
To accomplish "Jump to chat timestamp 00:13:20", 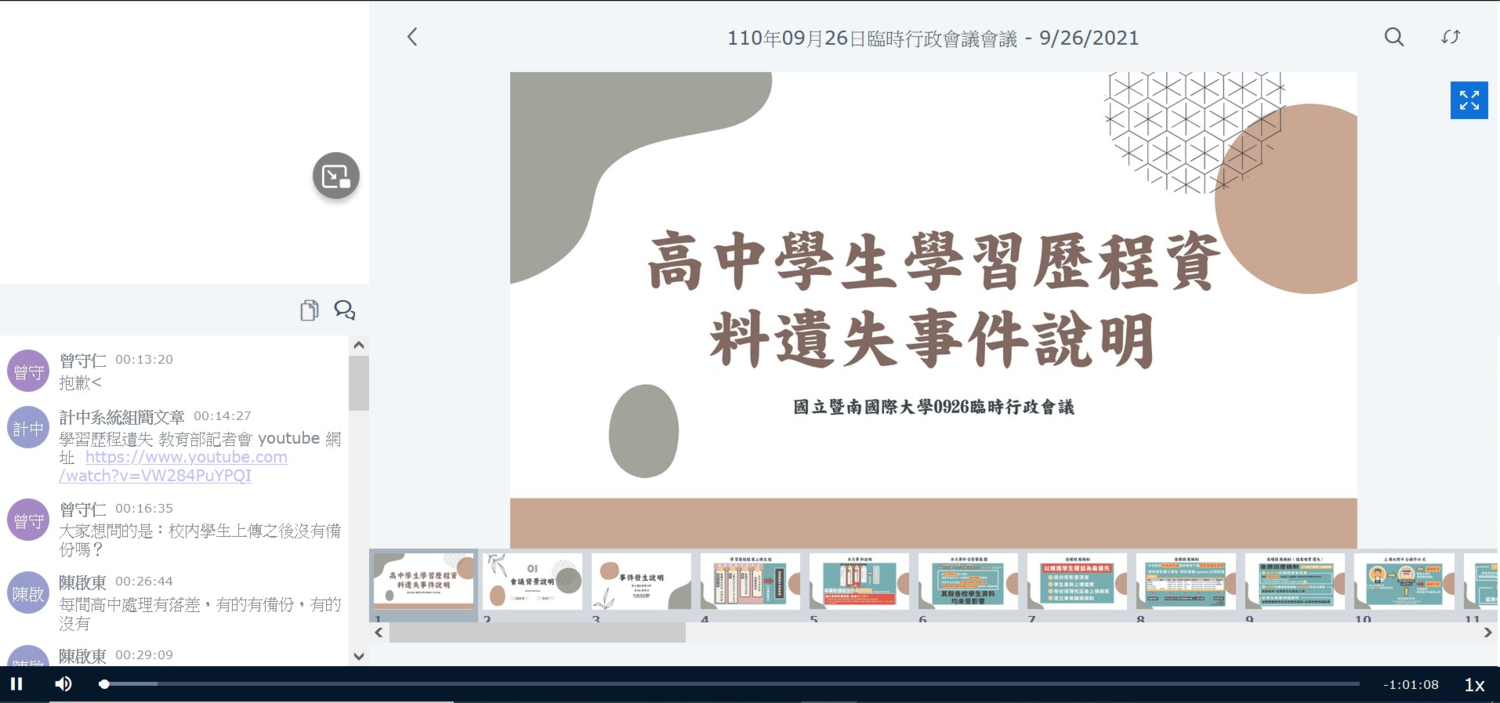I will [x=144, y=359].
